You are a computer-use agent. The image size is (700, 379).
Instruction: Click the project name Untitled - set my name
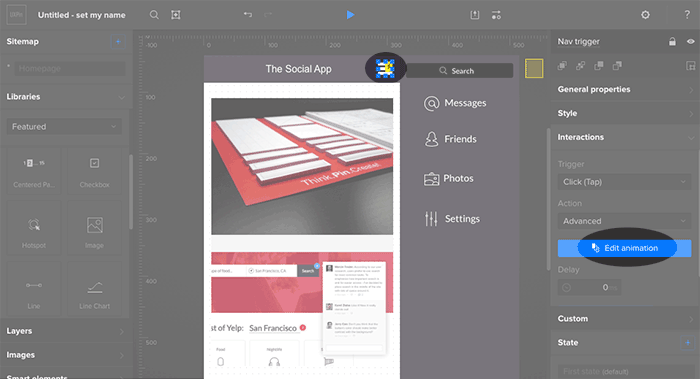click(81, 15)
